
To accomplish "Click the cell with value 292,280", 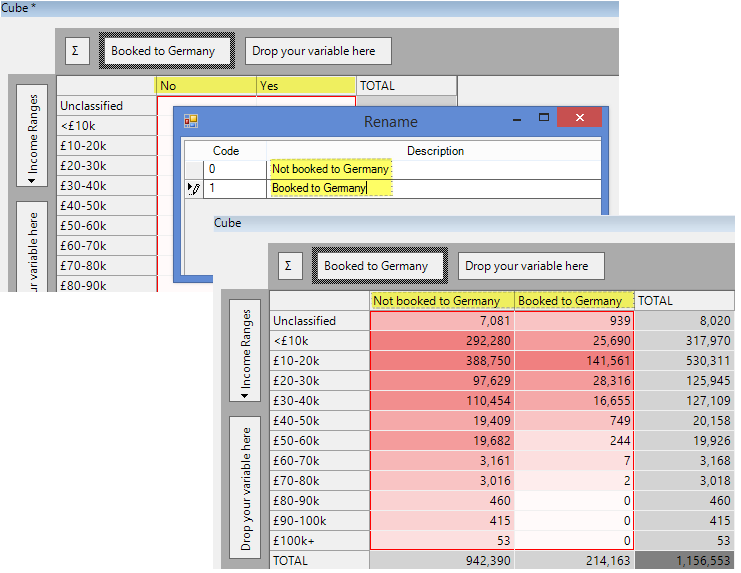I will (x=442, y=341).
